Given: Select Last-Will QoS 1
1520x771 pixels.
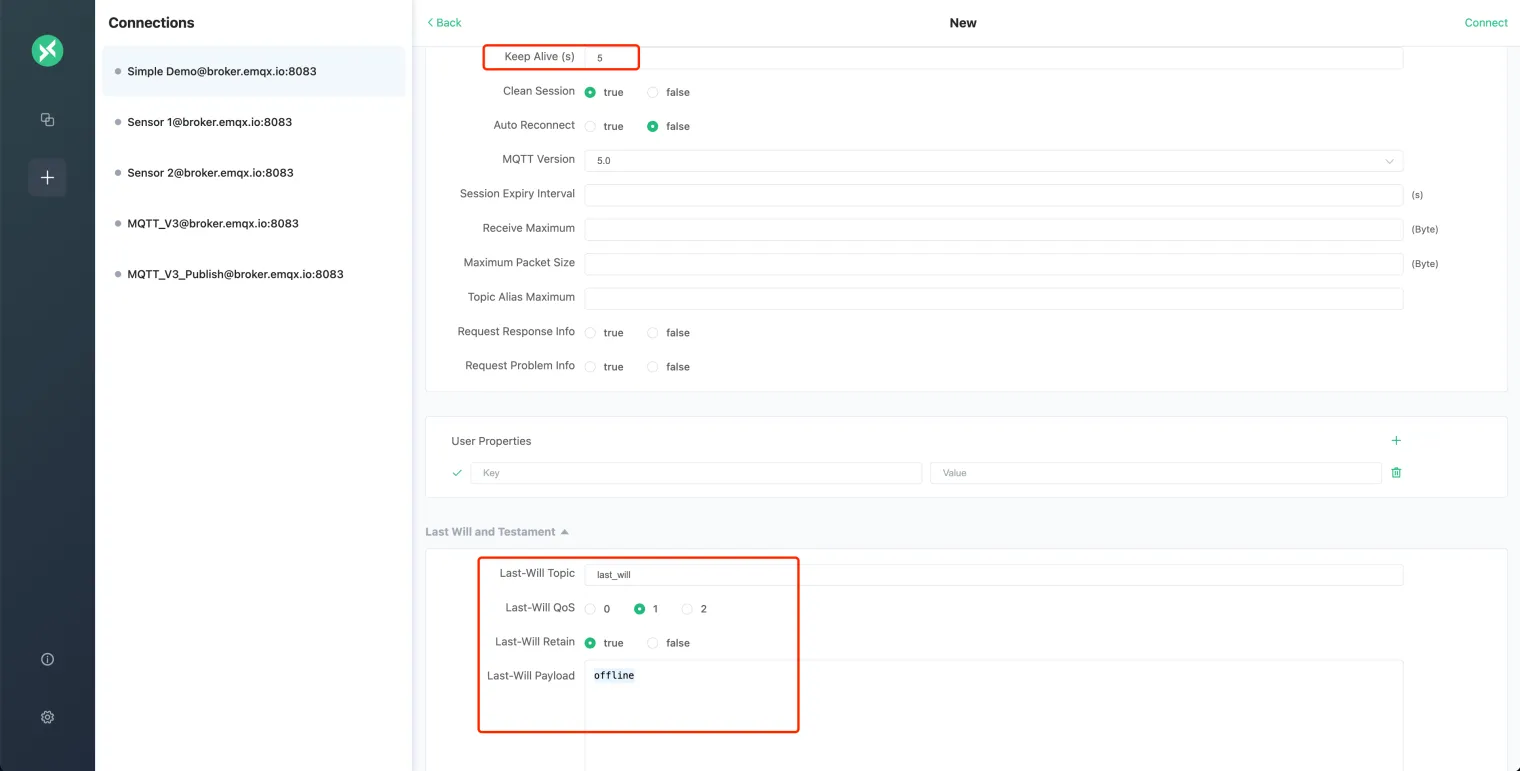Looking at the screenshot, I should click(x=639, y=608).
